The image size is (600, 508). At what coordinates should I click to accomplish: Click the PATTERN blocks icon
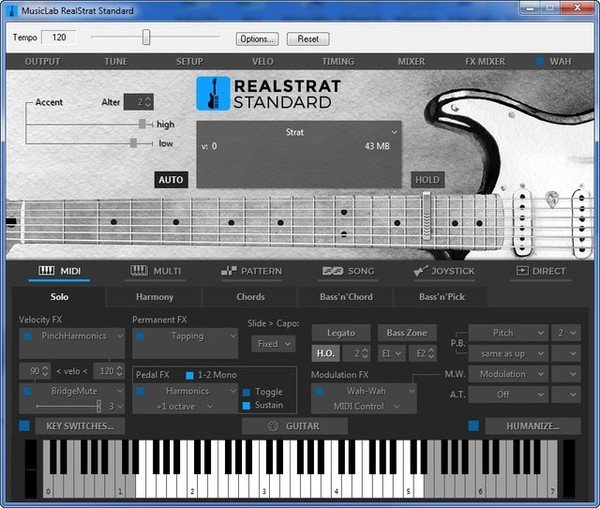(x=229, y=271)
